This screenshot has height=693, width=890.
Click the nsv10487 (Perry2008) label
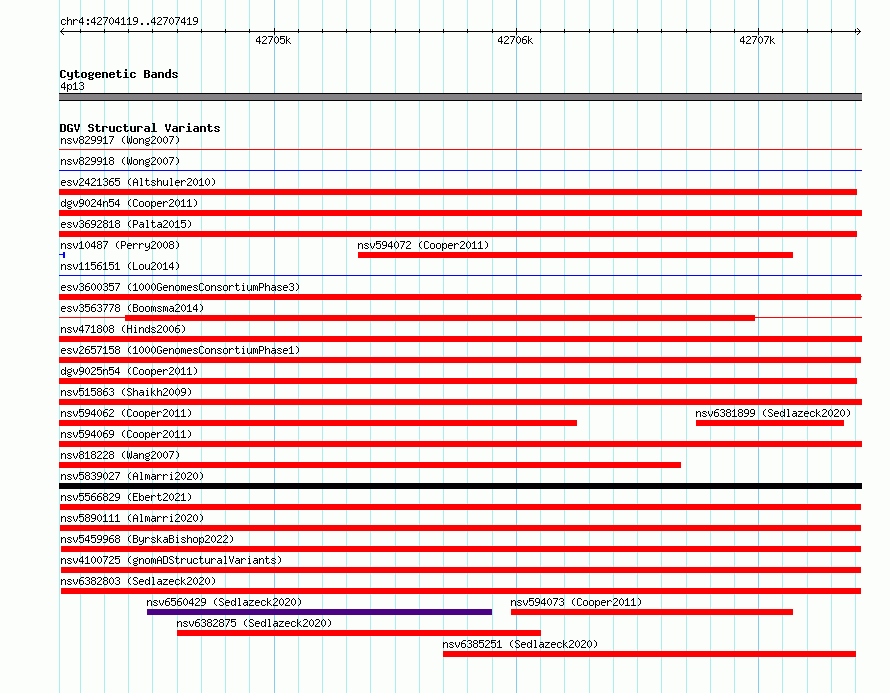tap(120, 245)
